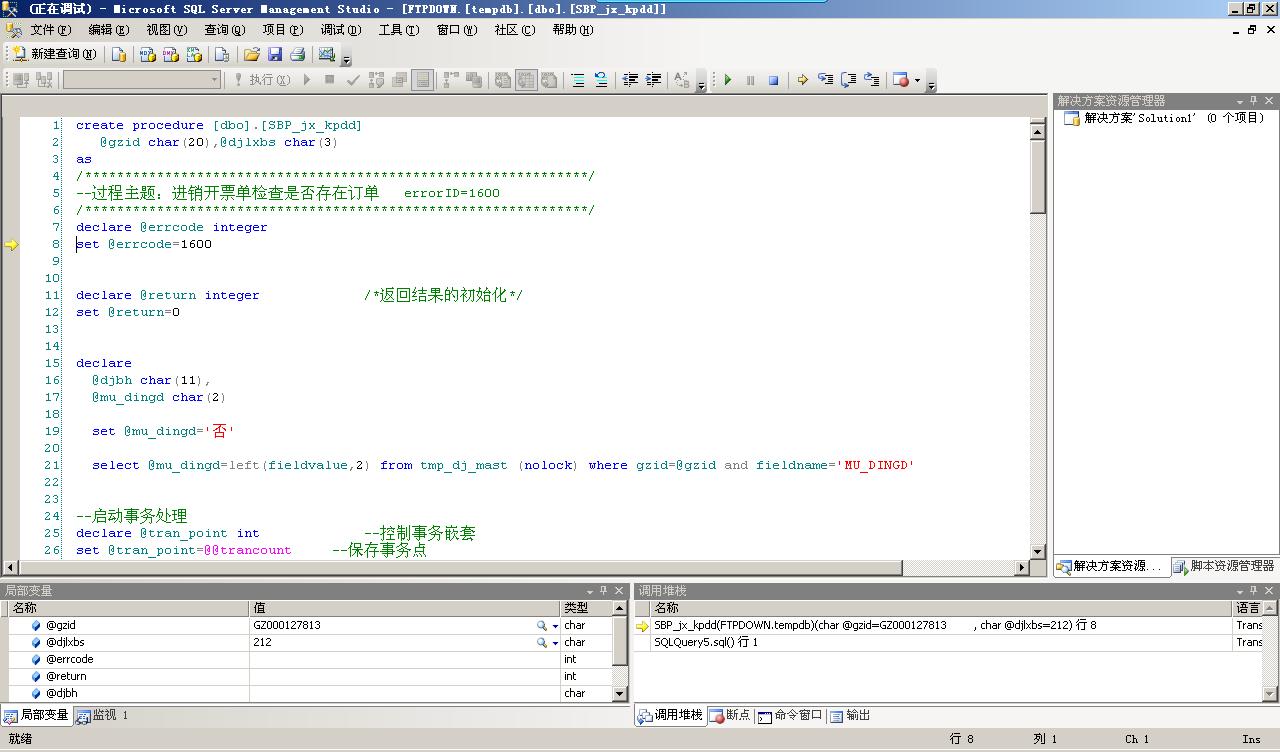Open the visualizer dropdown for the @gzid value
Image resolution: width=1280 pixels, height=752 pixels.
click(556, 626)
